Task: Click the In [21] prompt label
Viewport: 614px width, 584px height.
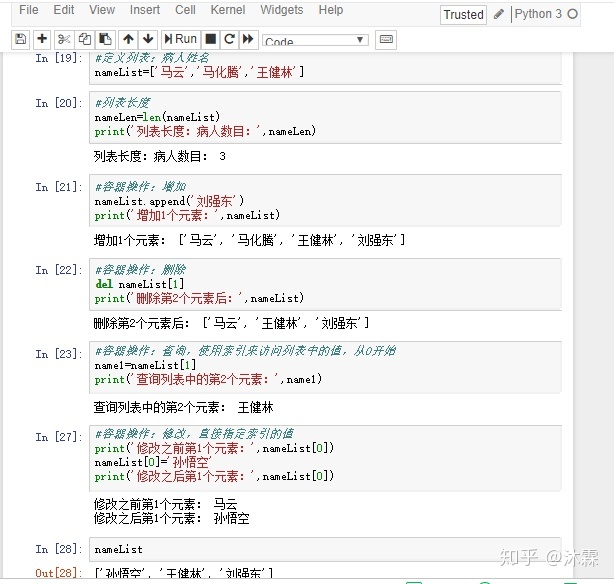Action: 59,187
